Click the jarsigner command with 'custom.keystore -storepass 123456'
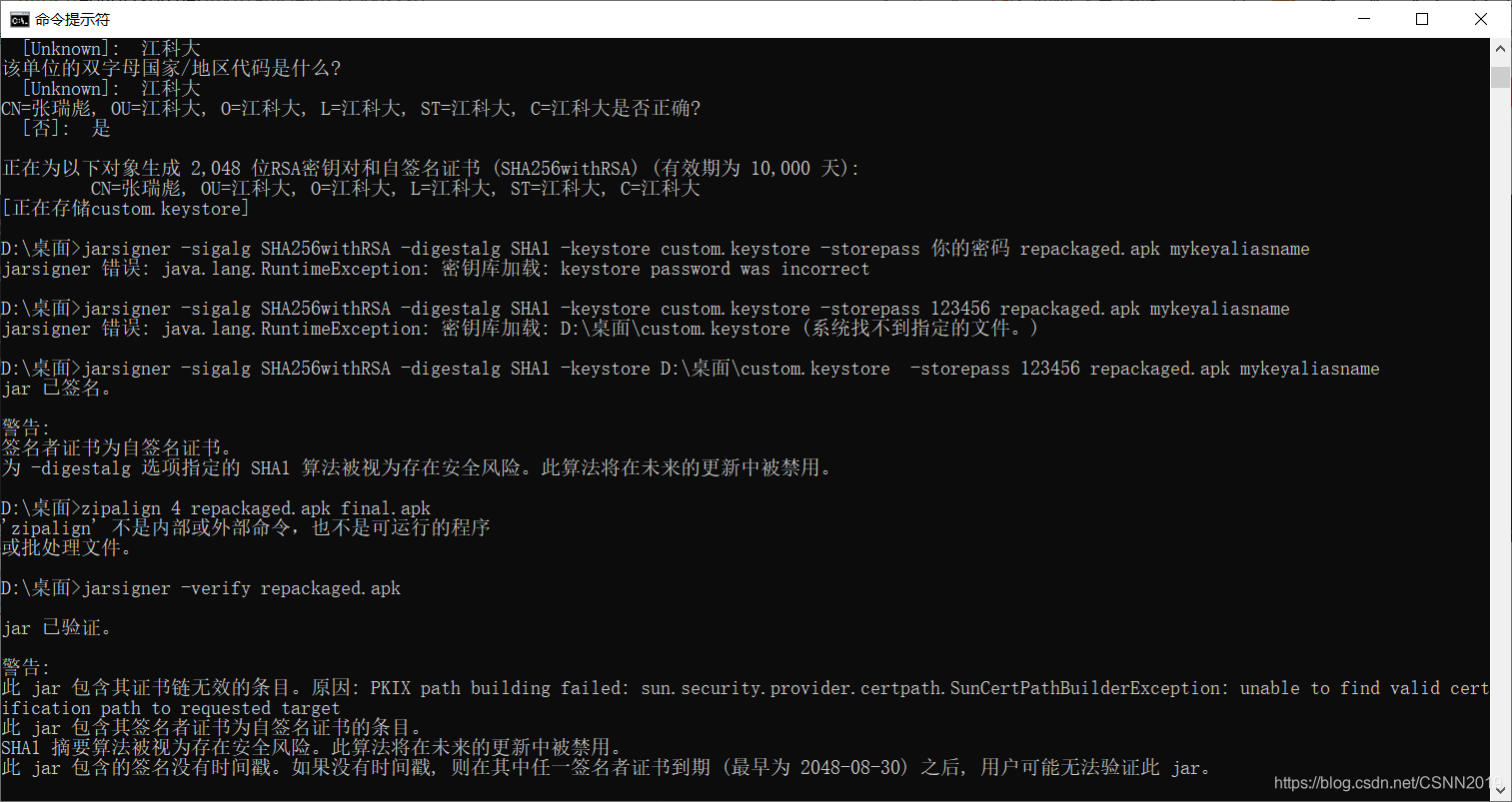This screenshot has height=802, width=1512. tap(646, 308)
